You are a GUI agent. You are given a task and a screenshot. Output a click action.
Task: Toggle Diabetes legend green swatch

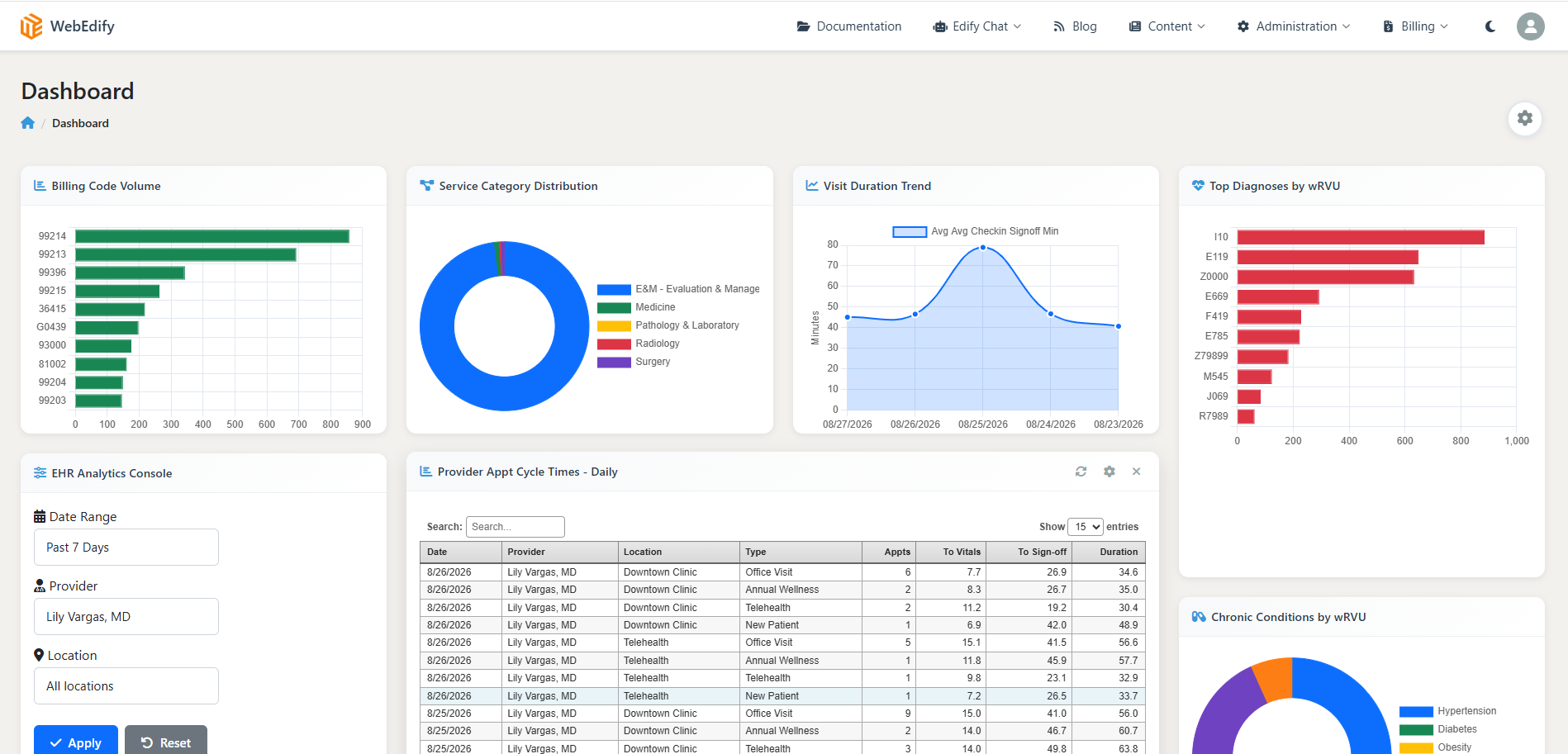[x=1416, y=729]
